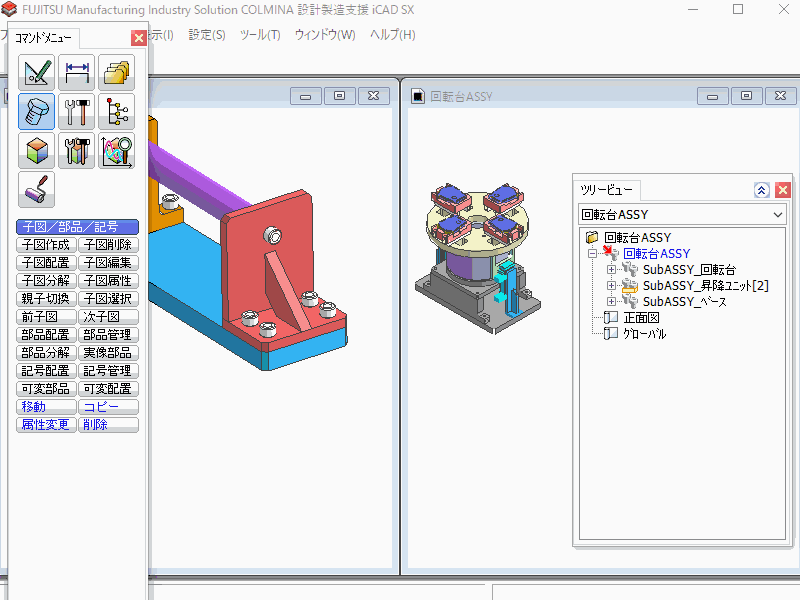This screenshot has width=800, height=600.
Task: Open the hierarchy tree structure icon
Action: click(117, 111)
